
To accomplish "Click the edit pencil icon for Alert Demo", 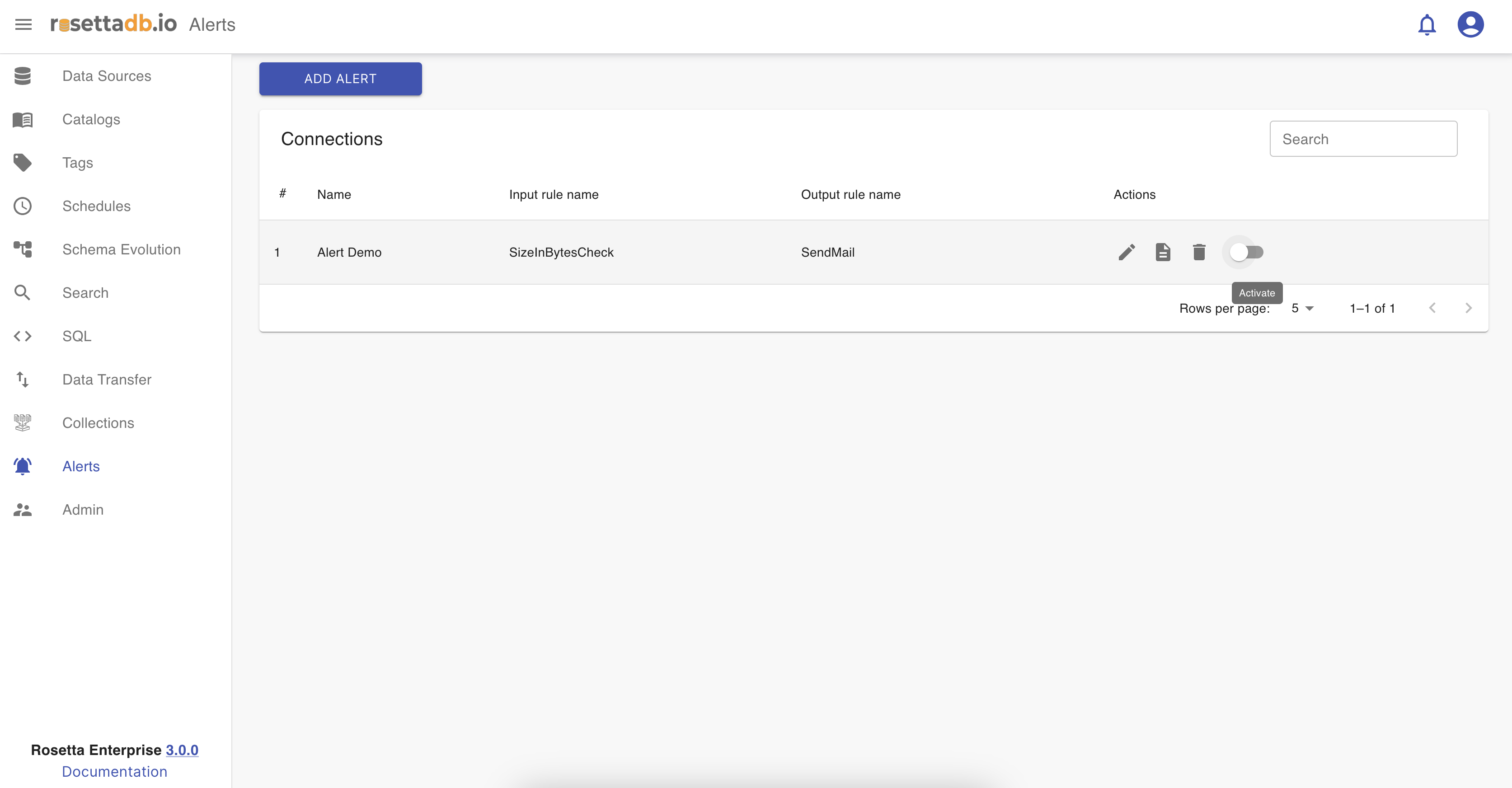I will (x=1127, y=252).
